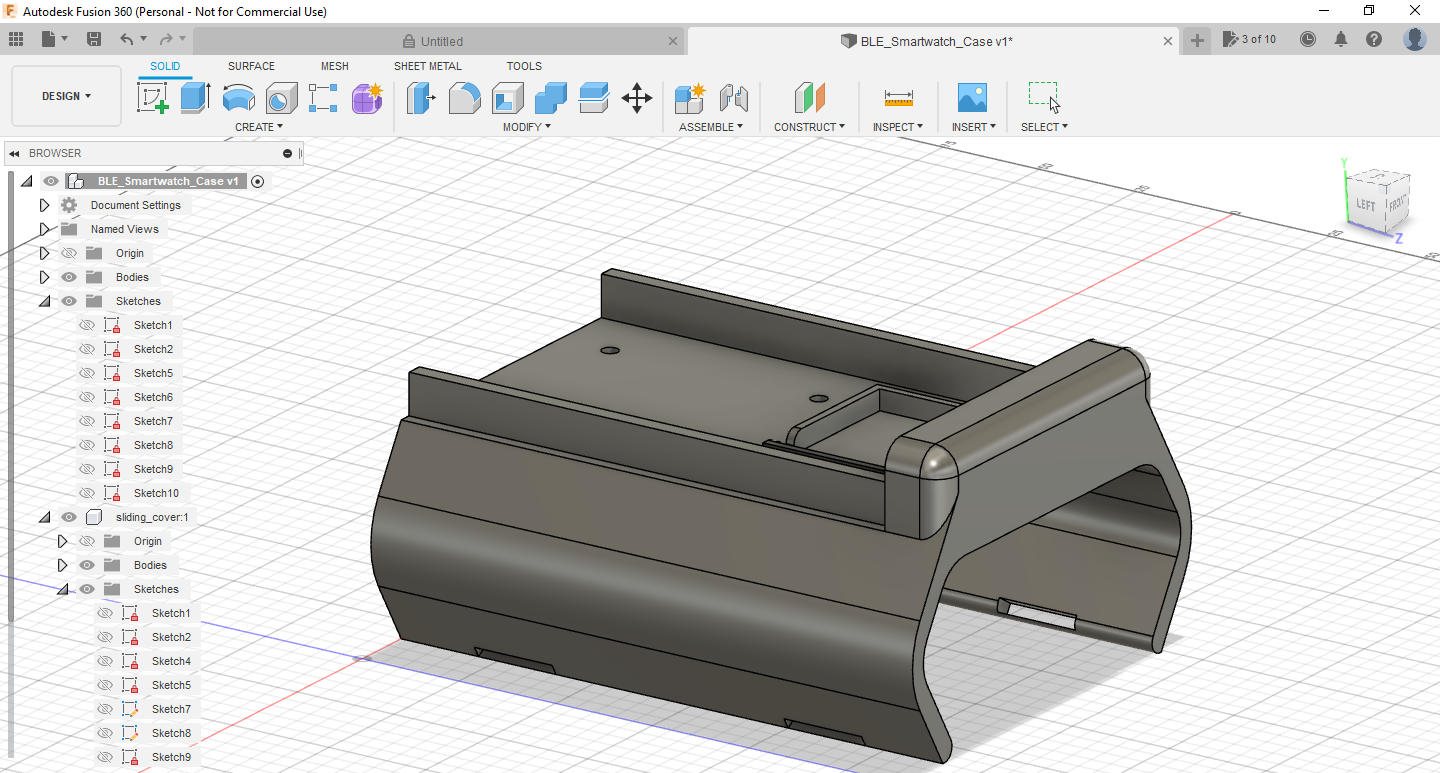The width and height of the screenshot is (1440, 773).
Task: Open the Hole tool
Action: point(280,98)
